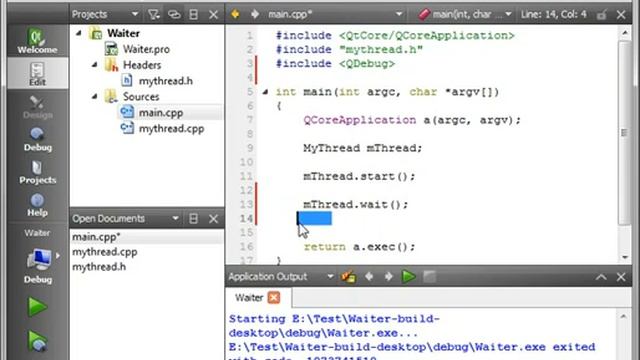Split the Open Documents panel

click(193, 219)
